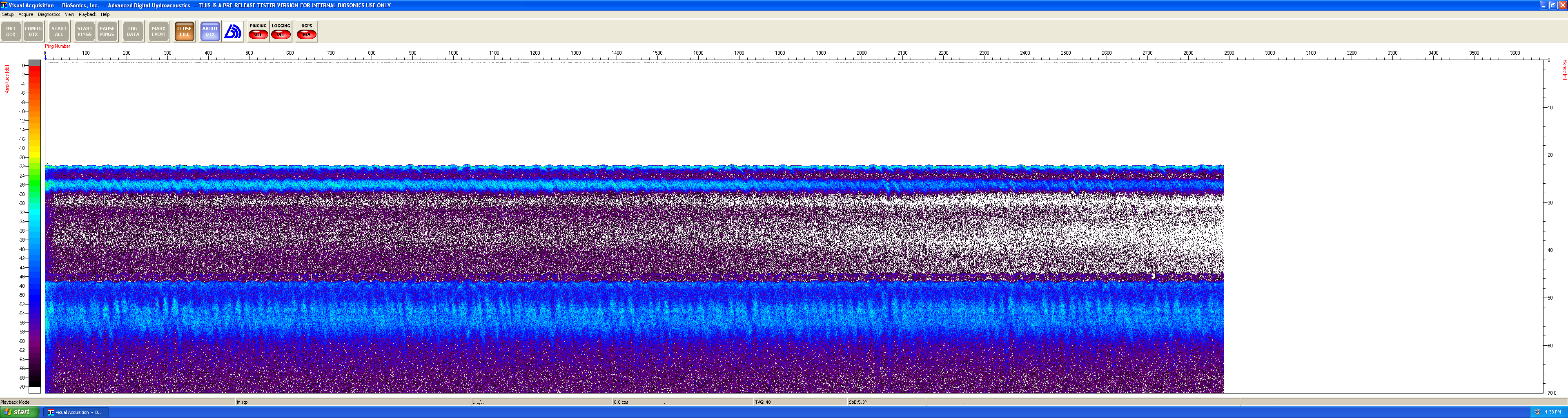Click the system tray icon beside the clock
1568x418 pixels.
tap(1537, 412)
